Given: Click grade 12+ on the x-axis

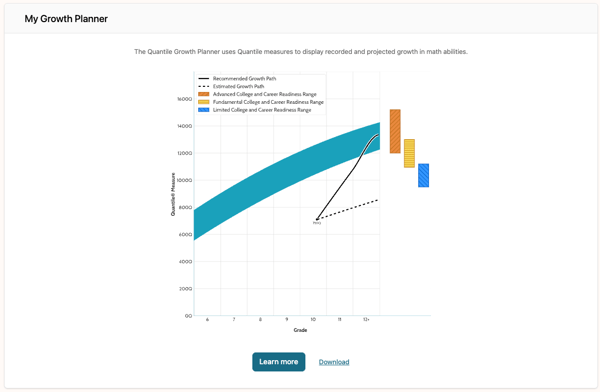Looking at the screenshot, I should click(366, 319).
